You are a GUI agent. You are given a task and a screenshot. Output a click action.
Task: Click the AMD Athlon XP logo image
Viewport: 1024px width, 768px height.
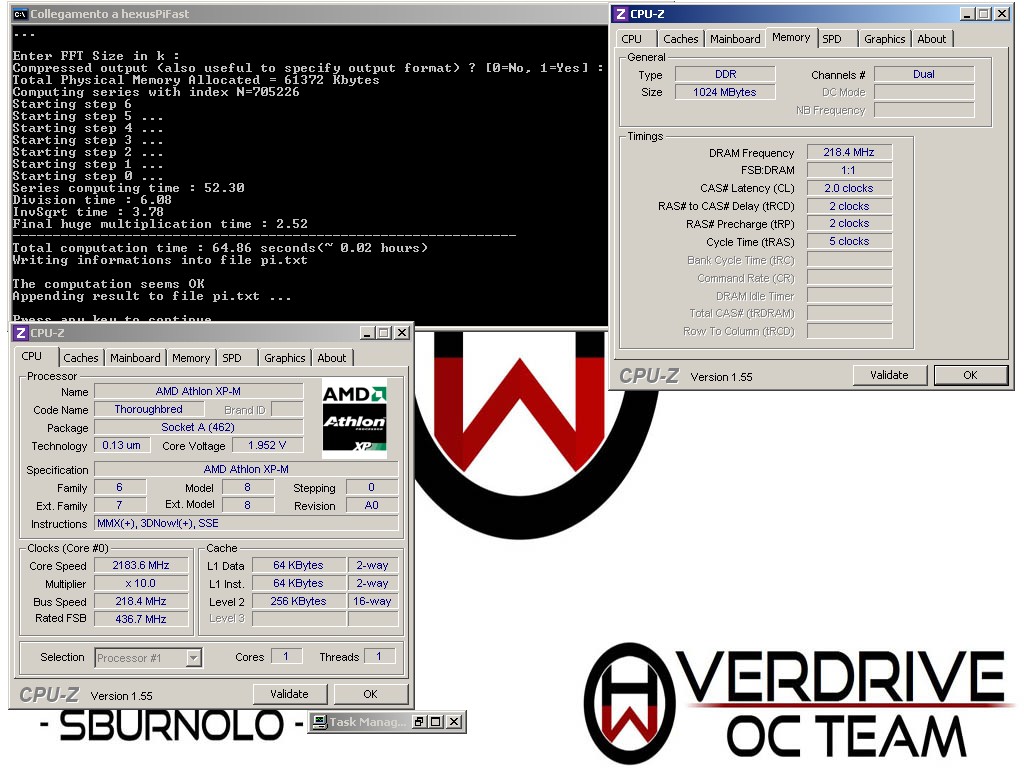[355, 419]
